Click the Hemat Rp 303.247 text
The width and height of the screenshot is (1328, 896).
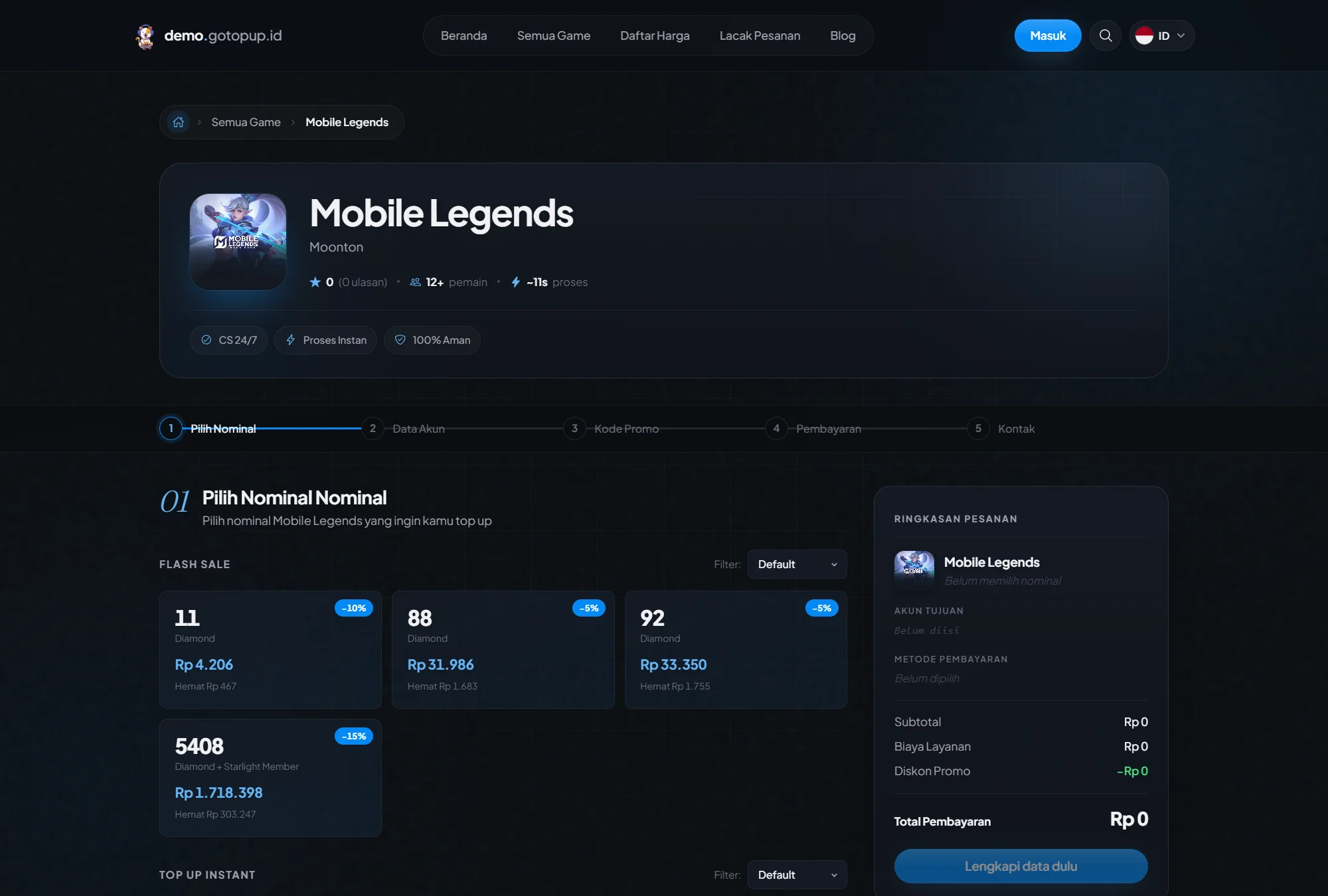pyautogui.click(x=215, y=814)
